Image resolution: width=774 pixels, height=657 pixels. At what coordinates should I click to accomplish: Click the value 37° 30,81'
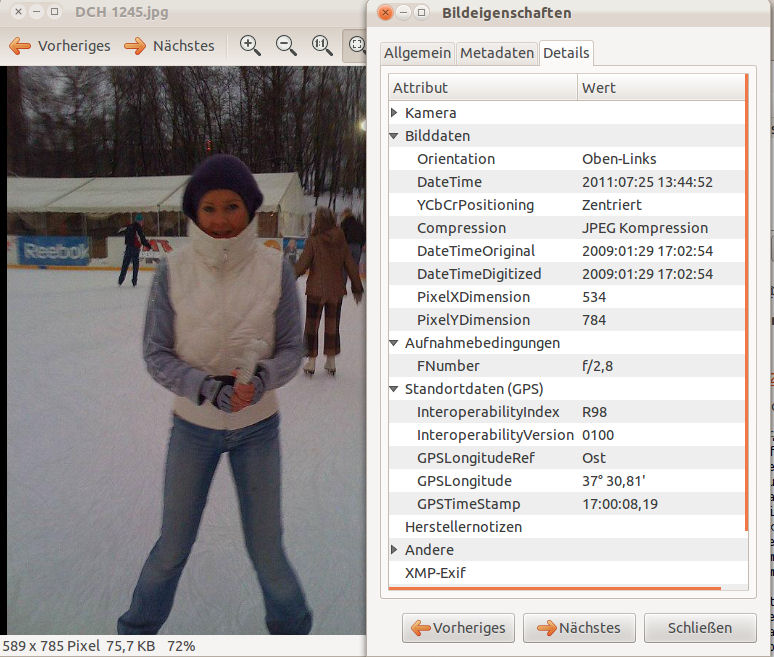(614, 481)
